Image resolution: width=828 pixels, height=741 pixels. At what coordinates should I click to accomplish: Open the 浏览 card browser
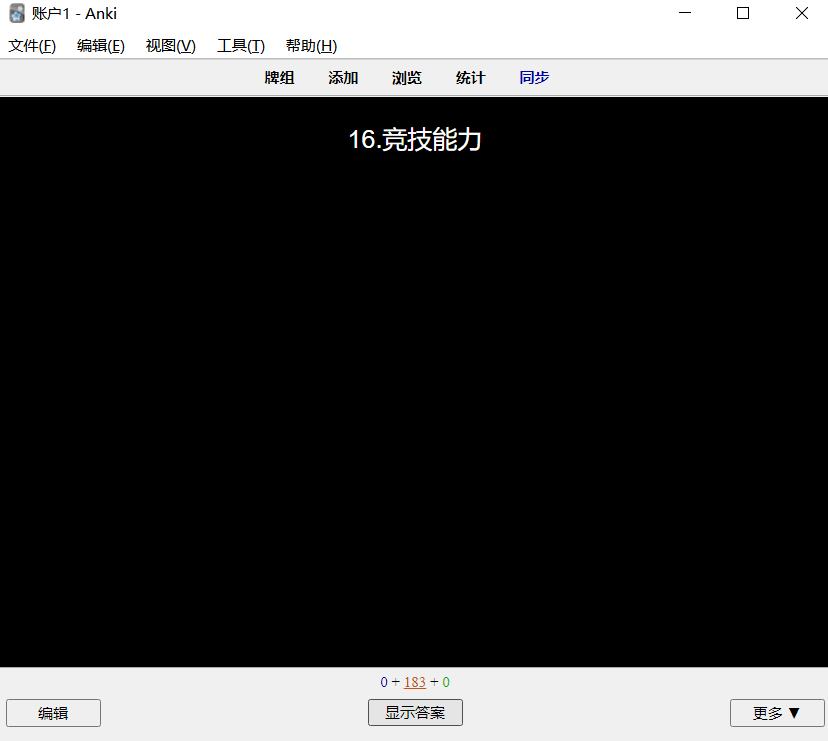tap(407, 78)
